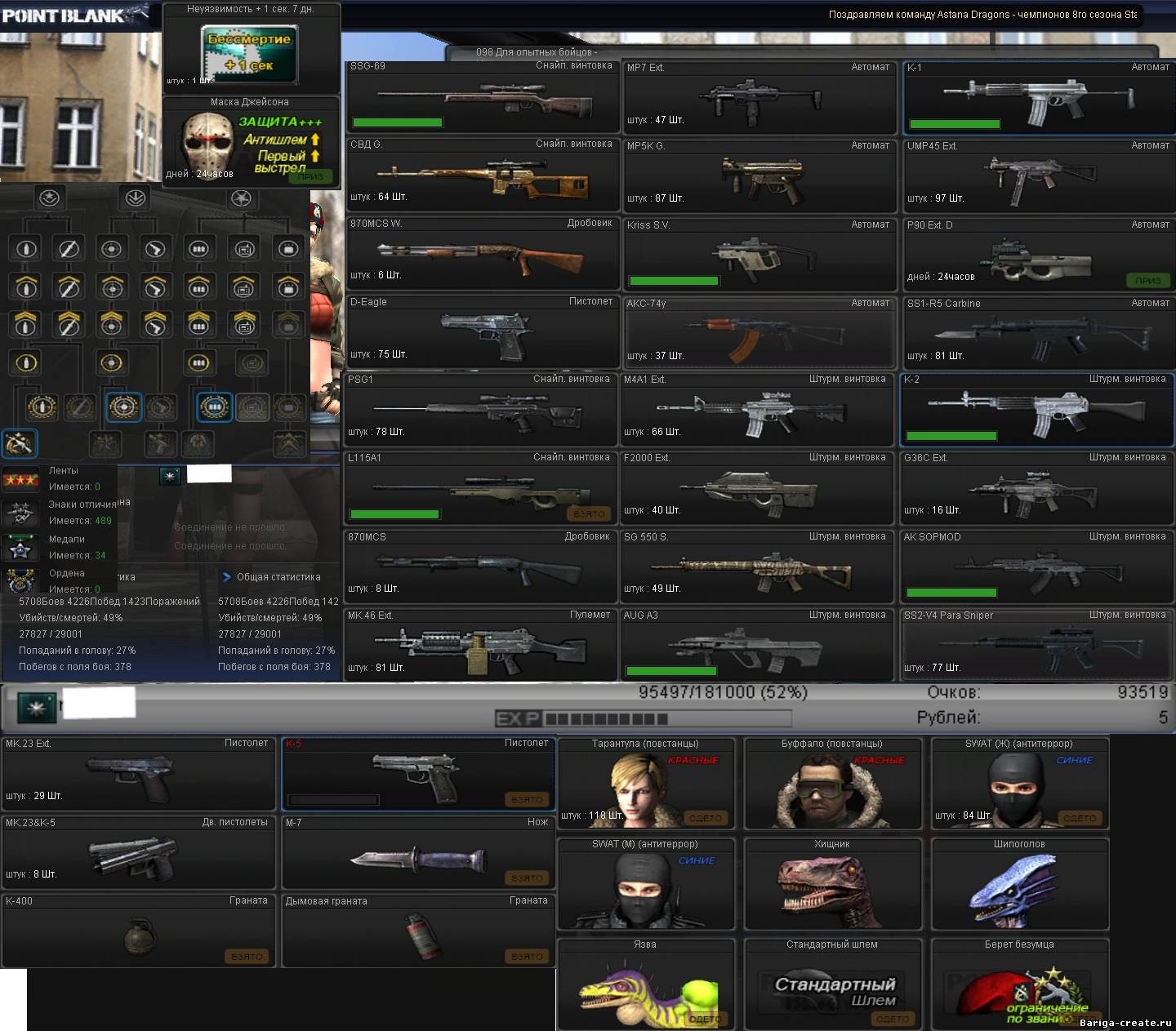Click Point Blank logo
The width and height of the screenshot is (1176, 1031).
(x=75, y=14)
